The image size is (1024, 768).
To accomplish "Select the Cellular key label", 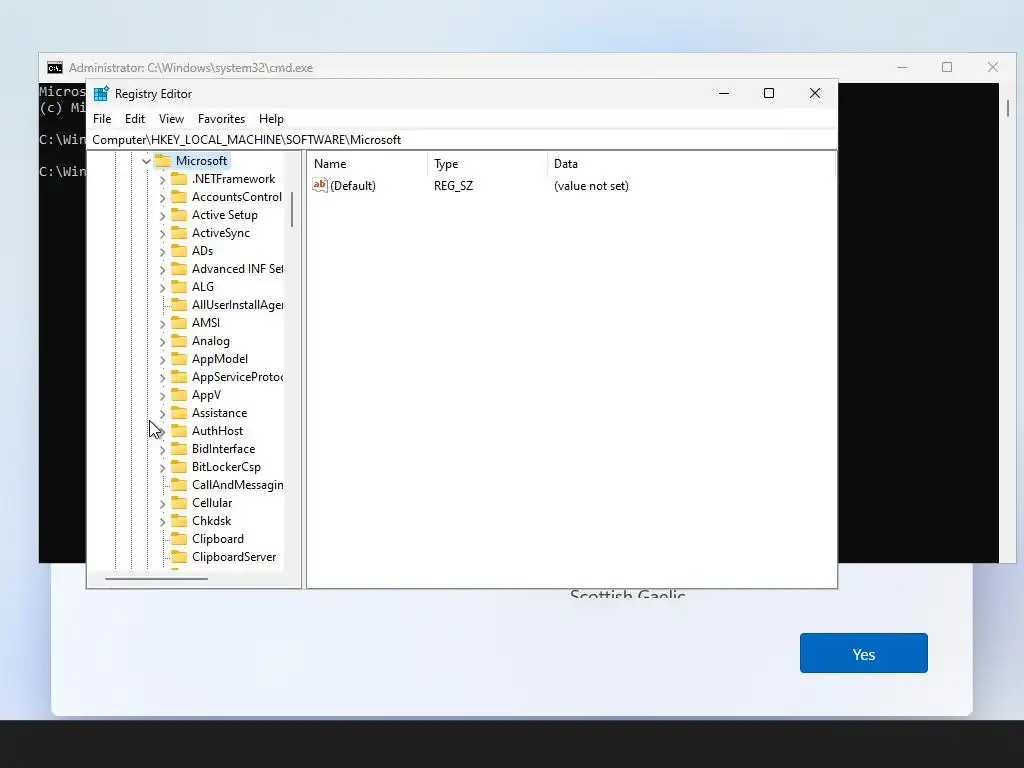I will click(212, 503).
